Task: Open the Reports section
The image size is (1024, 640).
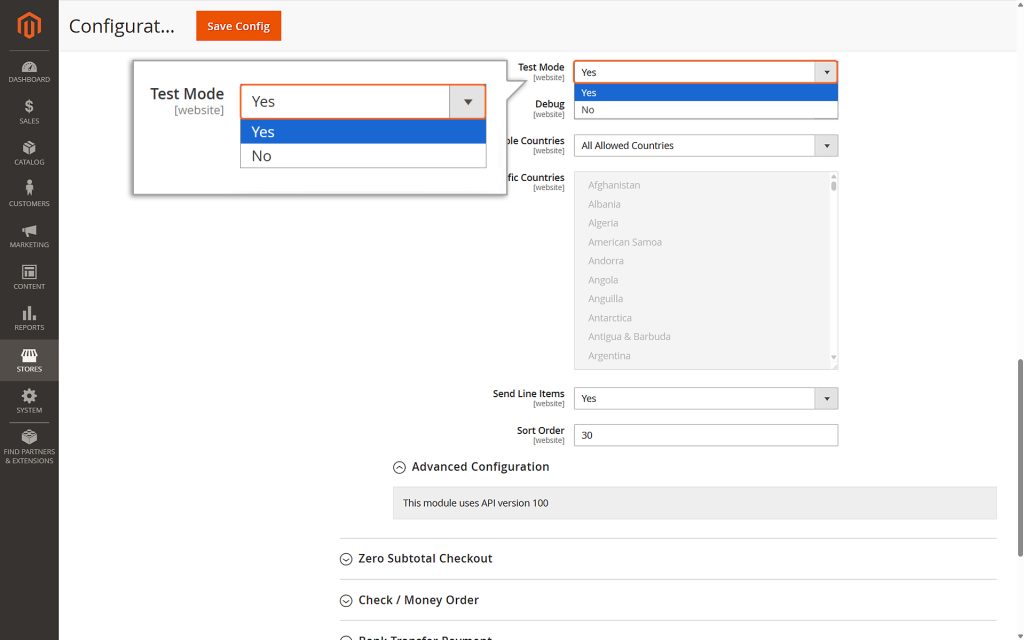Action: [29, 318]
